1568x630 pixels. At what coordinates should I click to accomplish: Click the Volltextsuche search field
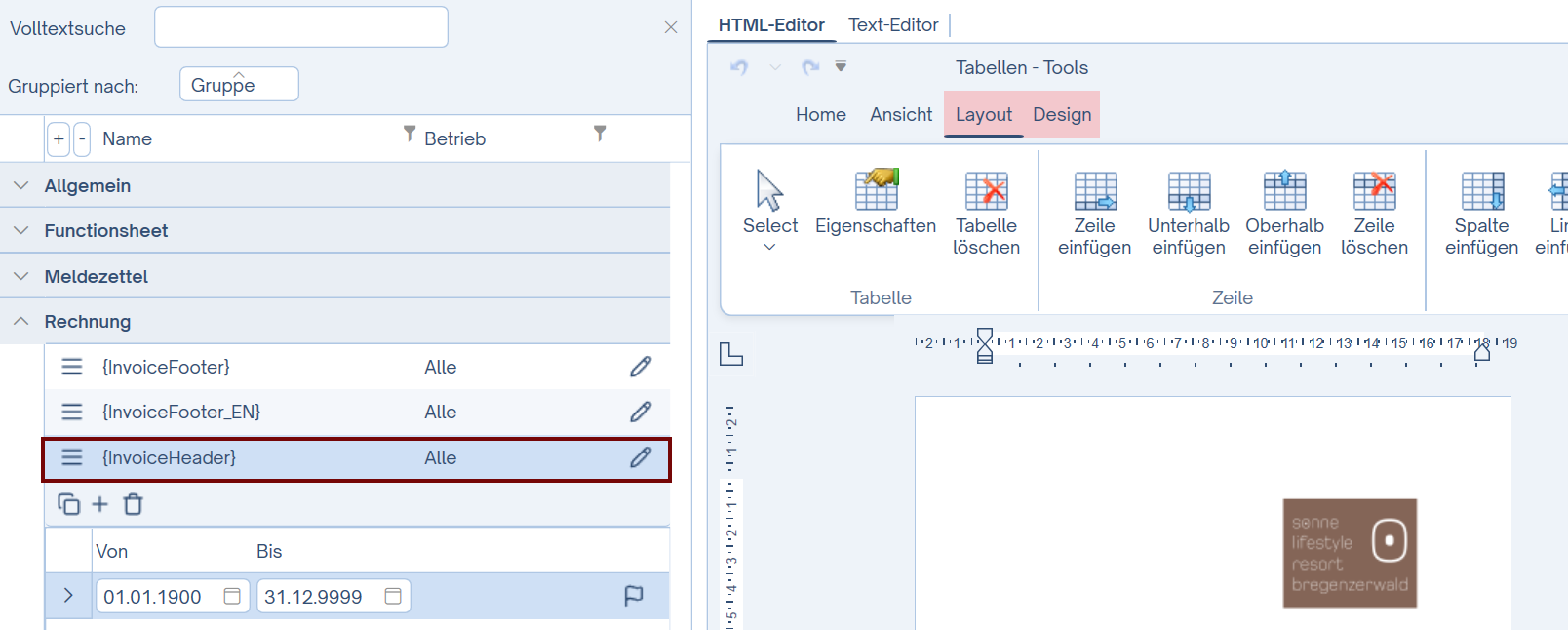point(300,27)
